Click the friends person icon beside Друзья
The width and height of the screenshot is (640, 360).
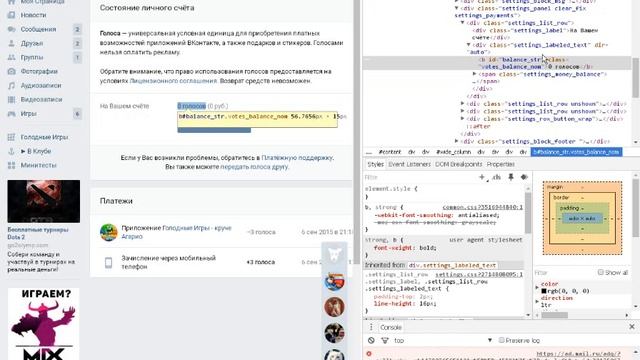click(x=11, y=43)
